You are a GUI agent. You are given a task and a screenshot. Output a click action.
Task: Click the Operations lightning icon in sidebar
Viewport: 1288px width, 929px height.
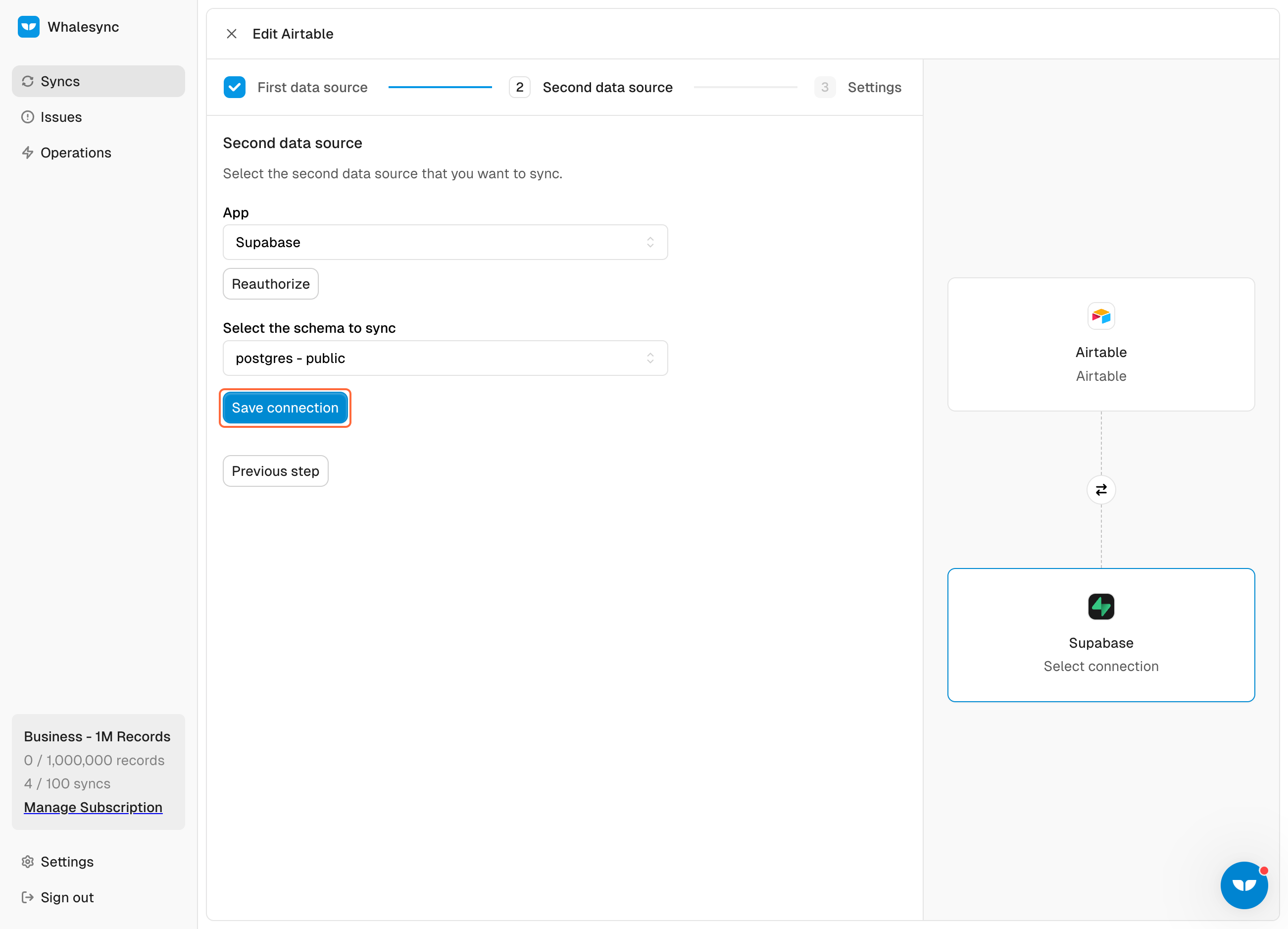click(27, 153)
